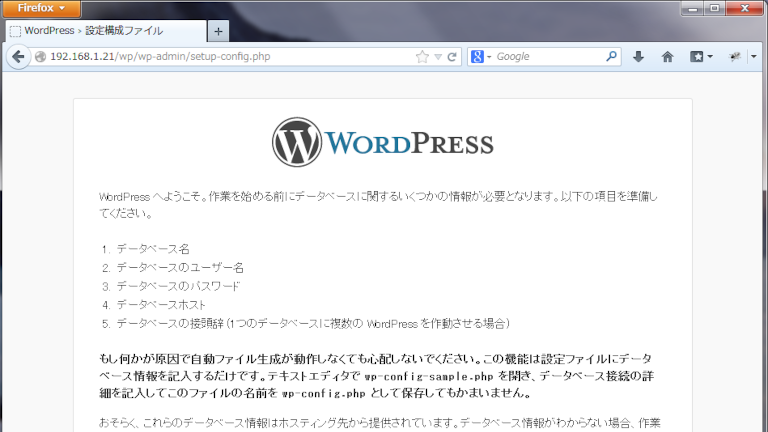
Task: Minimize the Firefox window
Action: [693, 8]
